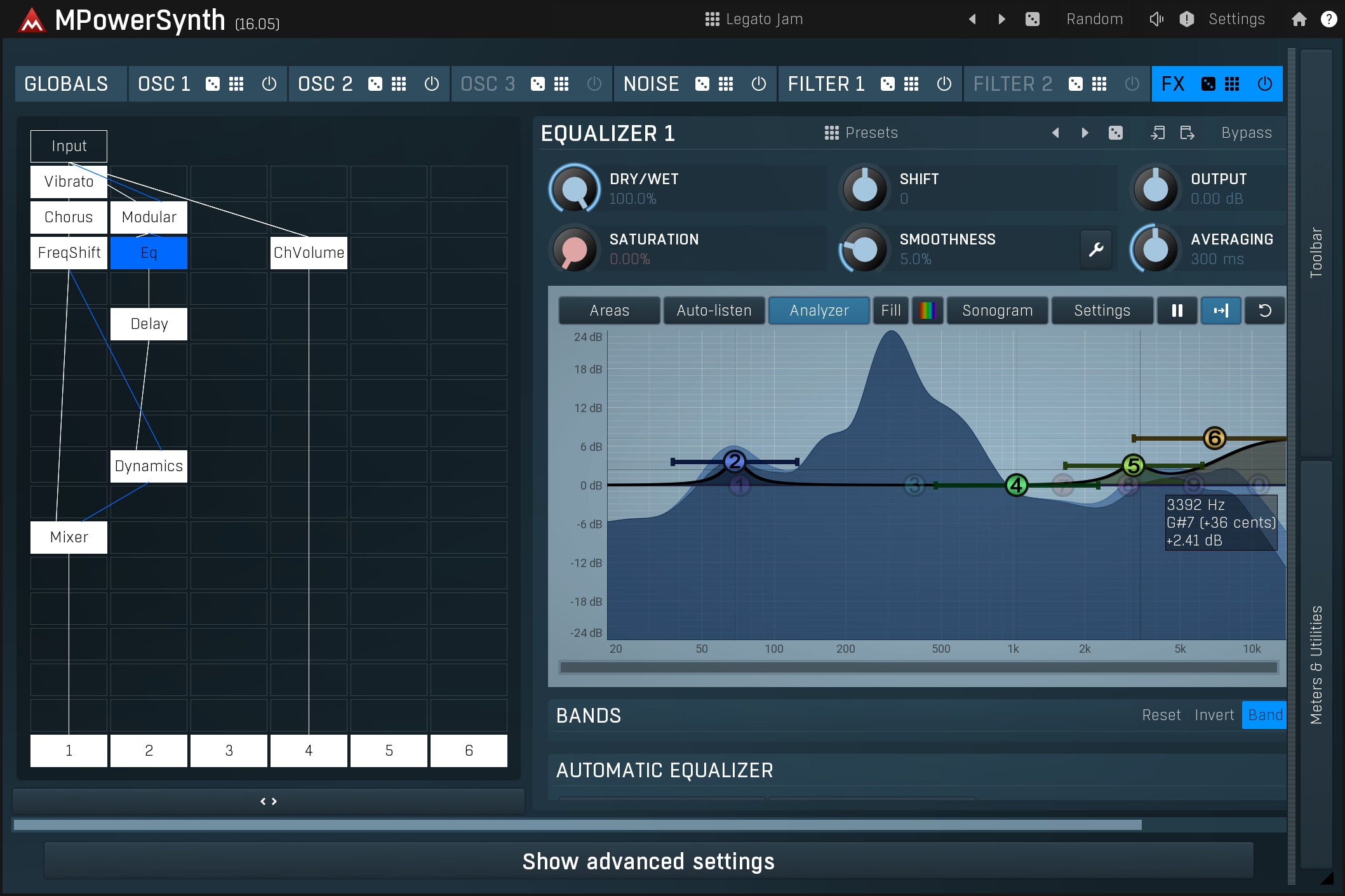Open OSC 3 presets grid icon

pyautogui.click(x=561, y=84)
